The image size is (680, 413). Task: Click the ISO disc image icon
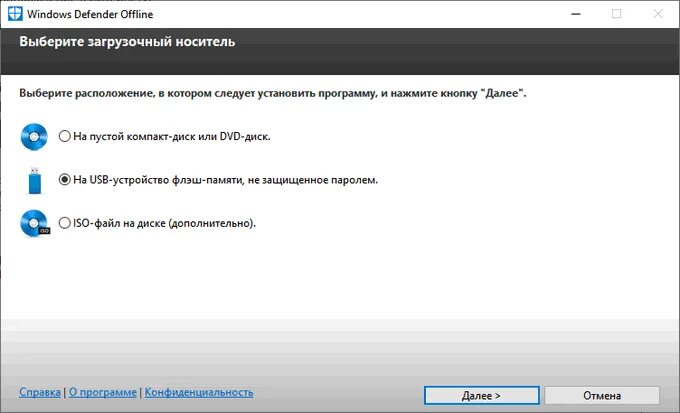(x=35, y=223)
